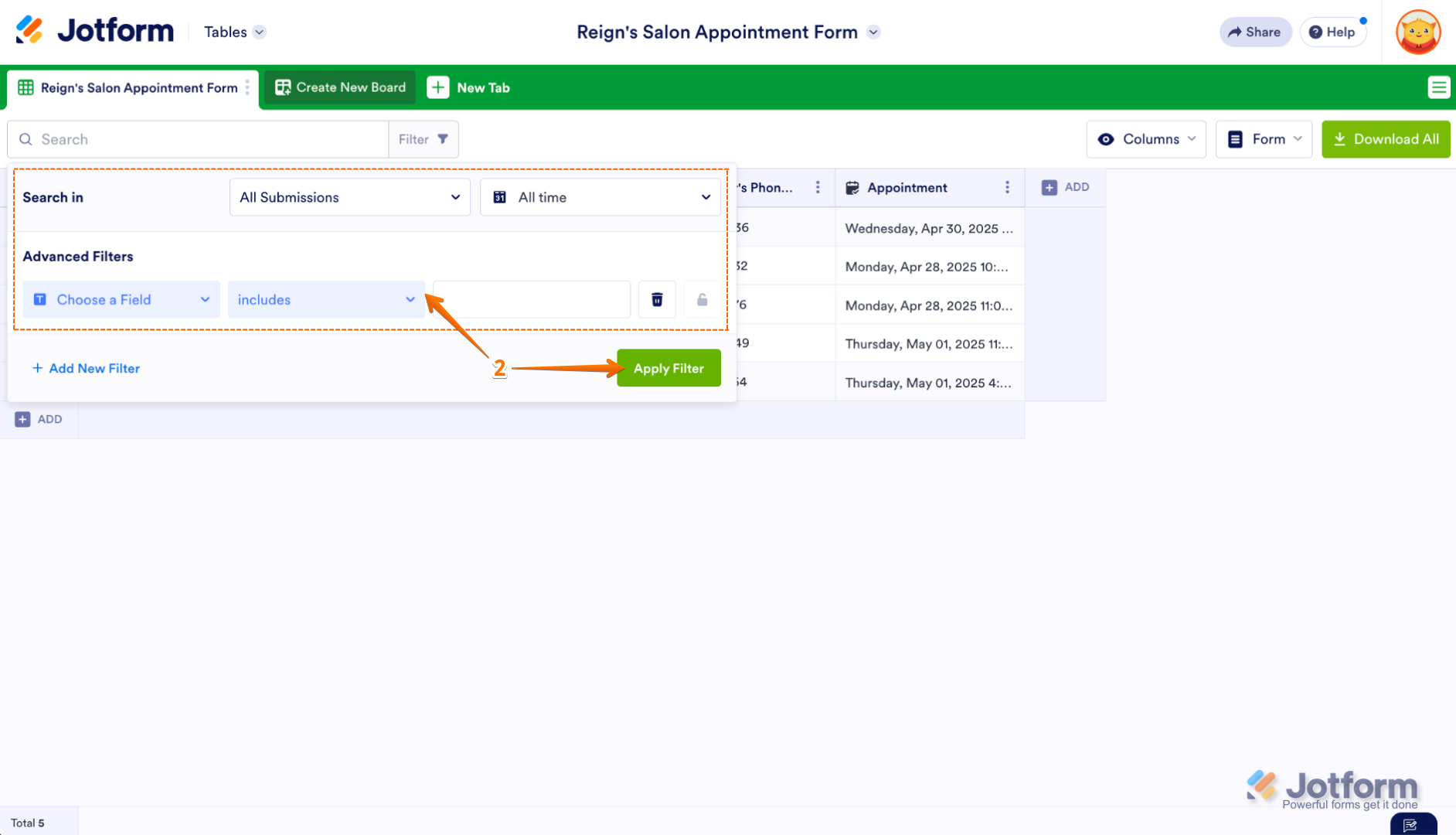Toggle the Filter button
Image resolution: width=1456 pixels, height=835 pixels.
[x=424, y=139]
